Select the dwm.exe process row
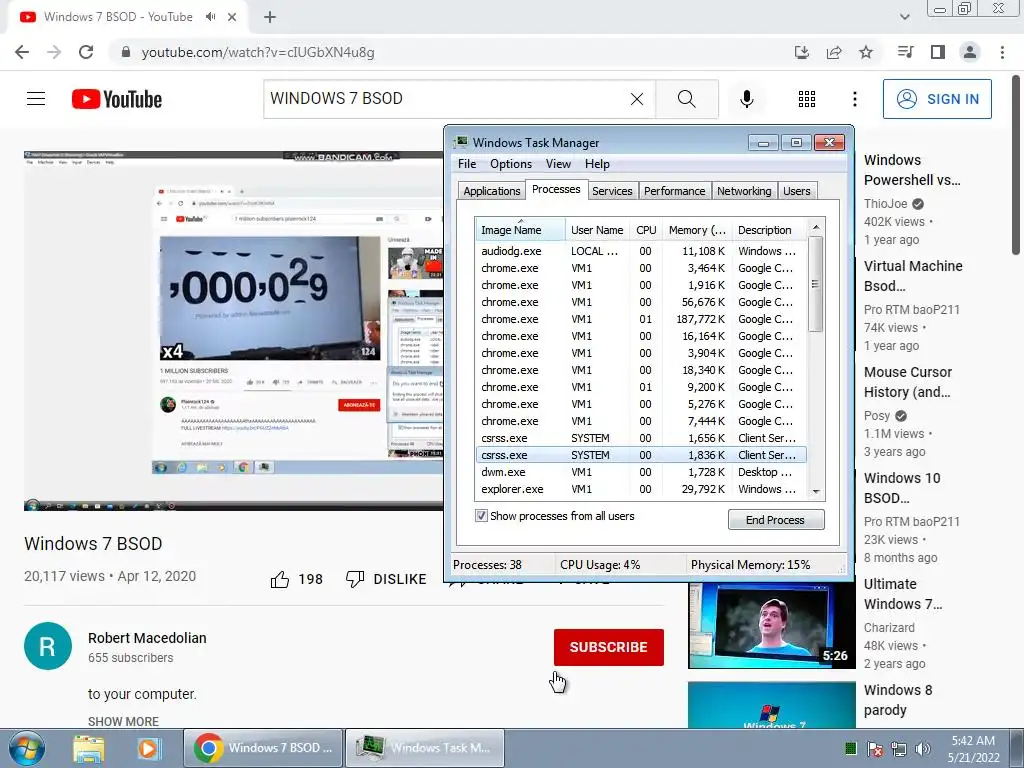Viewport: 1024px width, 768px height. pyautogui.click(x=641, y=472)
